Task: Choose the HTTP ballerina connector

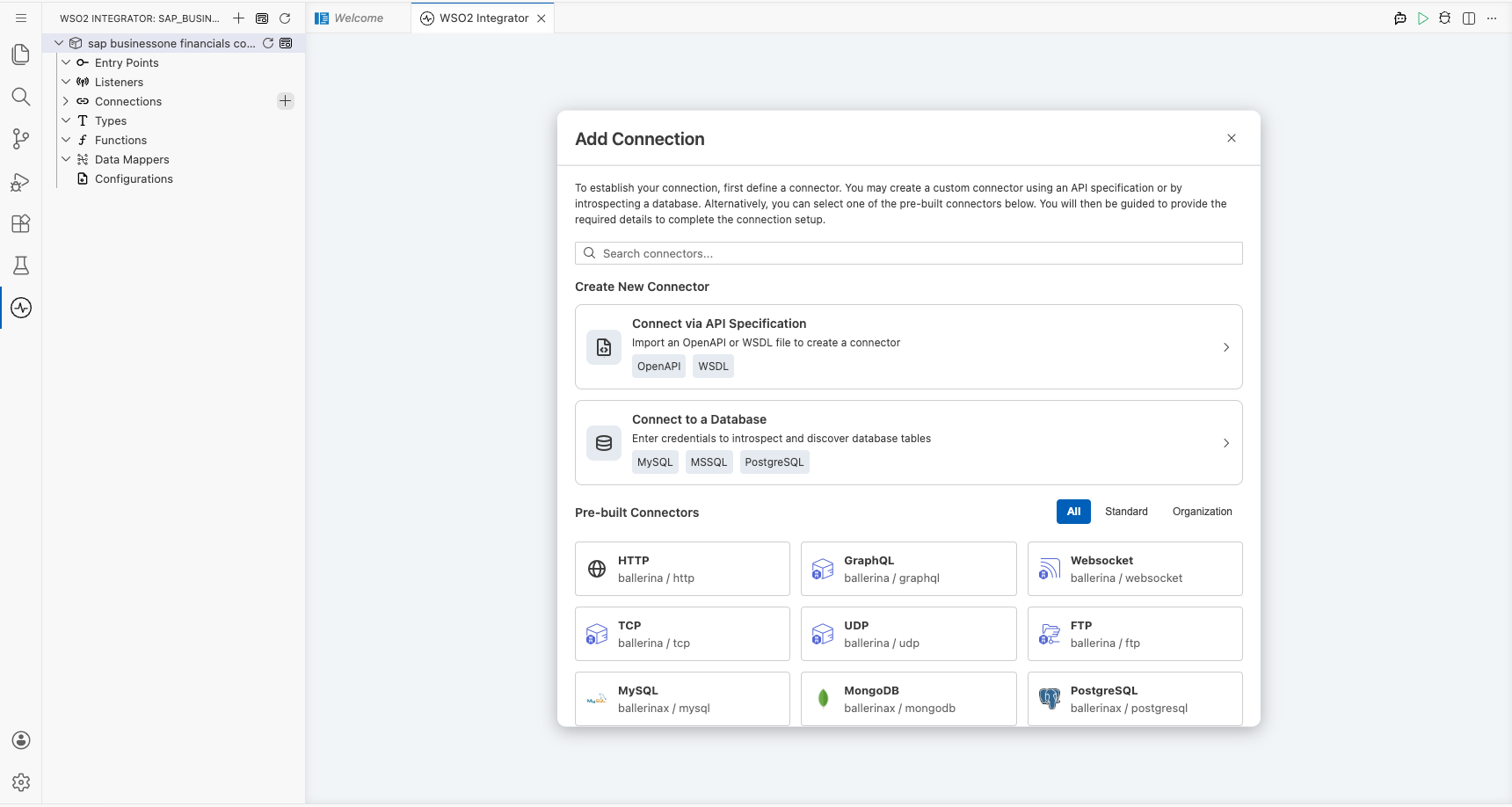Action: click(x=682, y=569)
